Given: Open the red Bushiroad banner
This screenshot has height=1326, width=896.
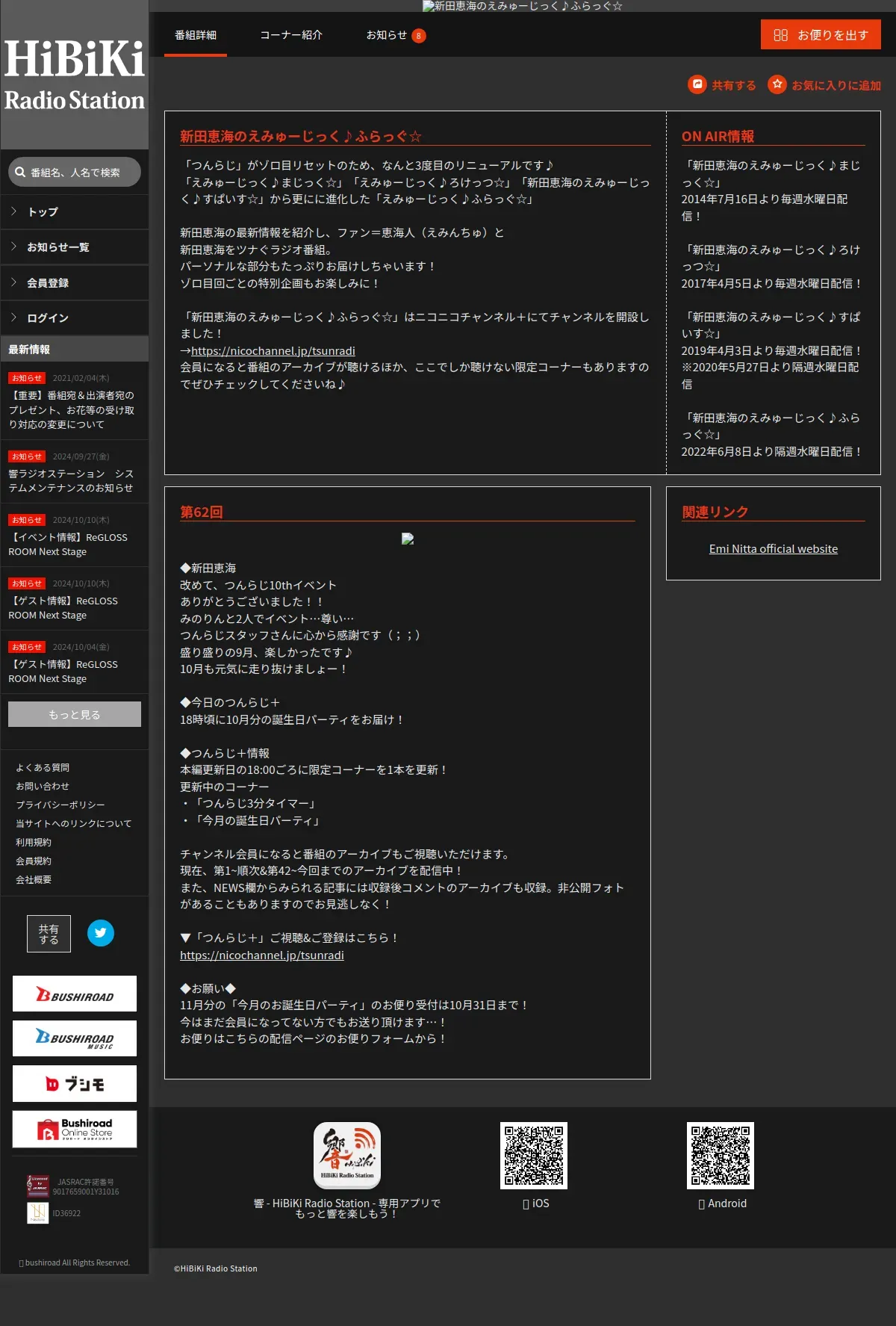Looking at the screenshot, I should [75, 994].
